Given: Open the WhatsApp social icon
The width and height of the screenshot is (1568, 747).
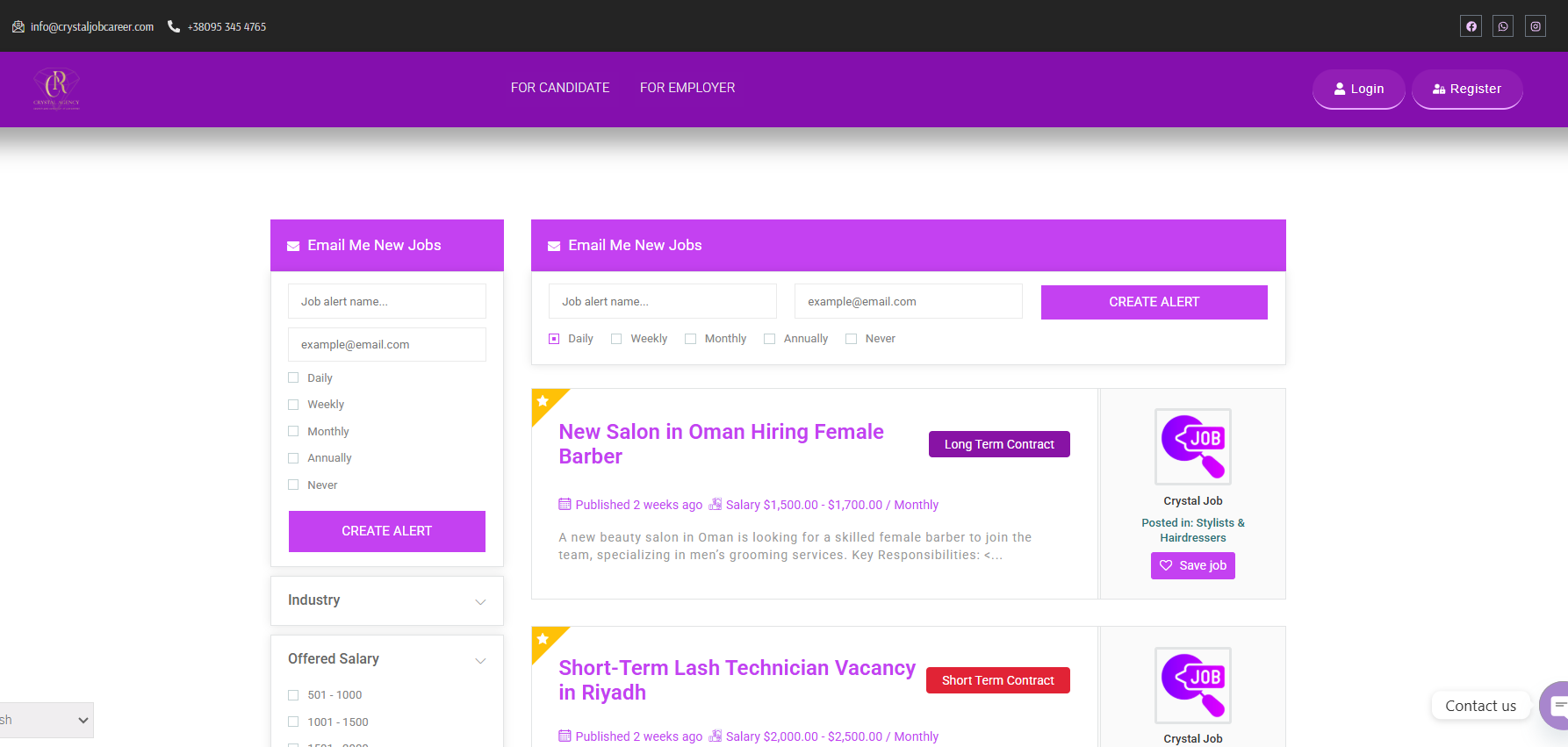Looking at the screenshot, I should click(1503, 26).
